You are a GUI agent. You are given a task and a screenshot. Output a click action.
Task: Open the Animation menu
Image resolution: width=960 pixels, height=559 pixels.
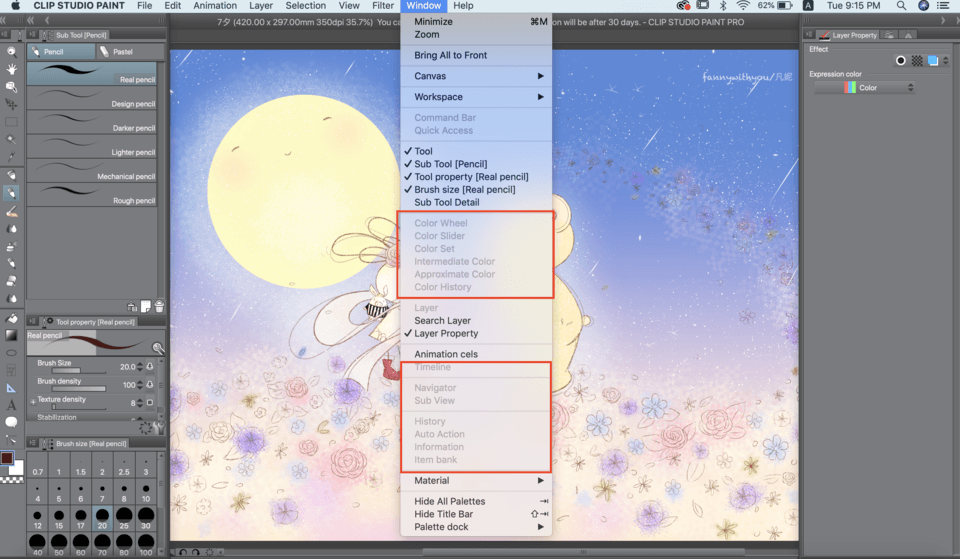coord(215,6)
